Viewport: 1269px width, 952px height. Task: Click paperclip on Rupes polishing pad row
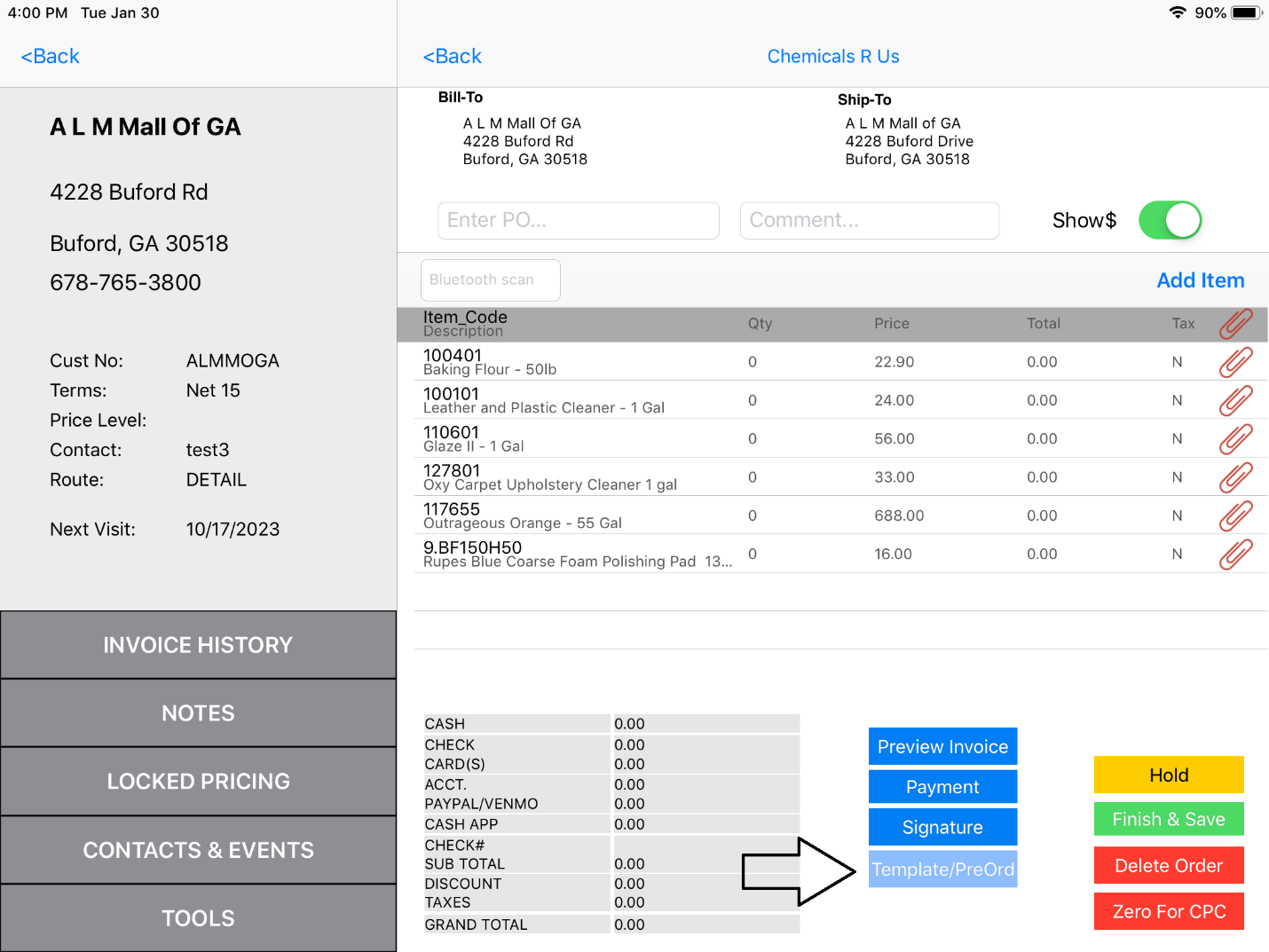(1236, 553)
